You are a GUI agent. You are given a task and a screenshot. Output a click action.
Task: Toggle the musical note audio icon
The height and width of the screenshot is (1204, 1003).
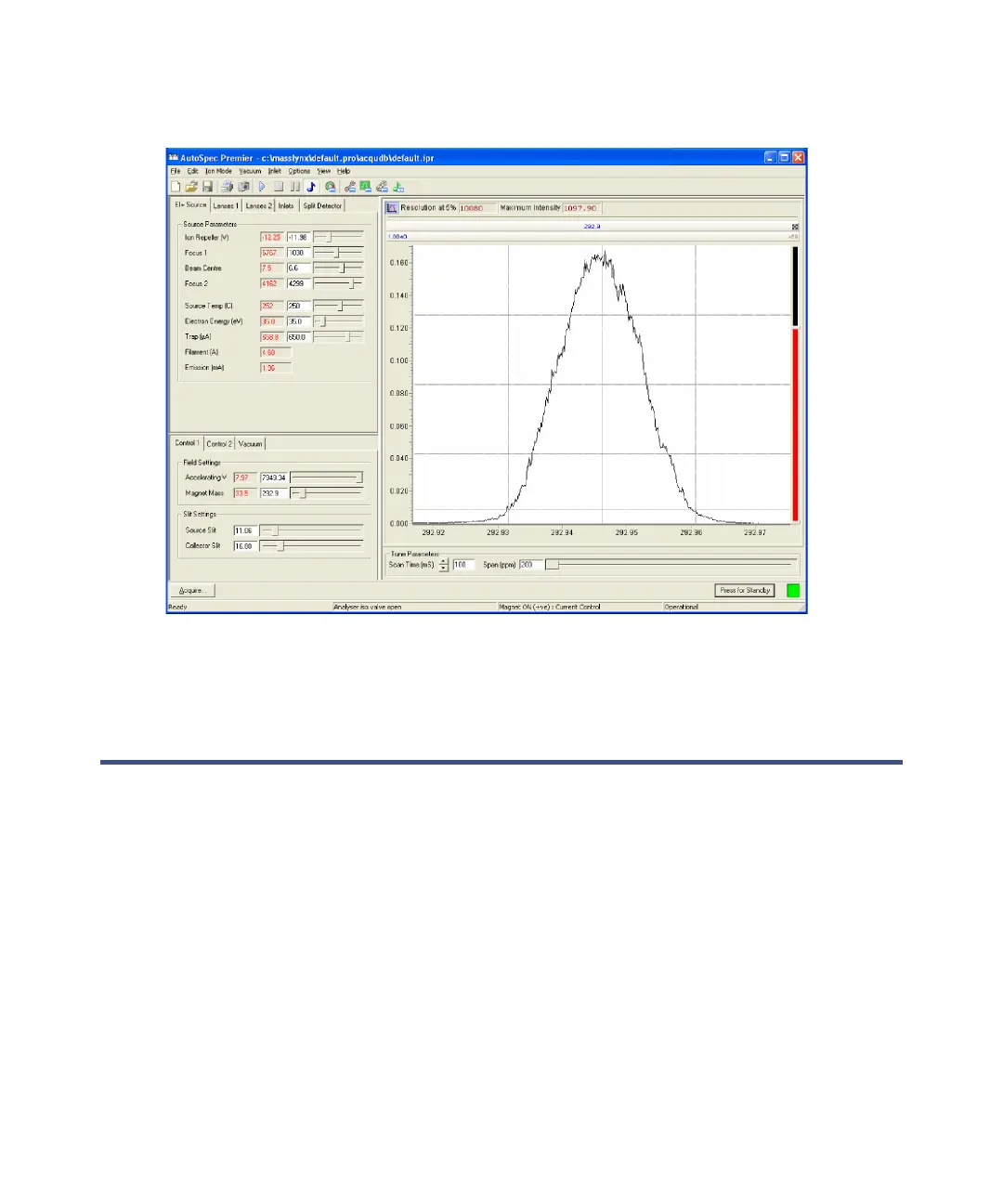coord(311,187)
